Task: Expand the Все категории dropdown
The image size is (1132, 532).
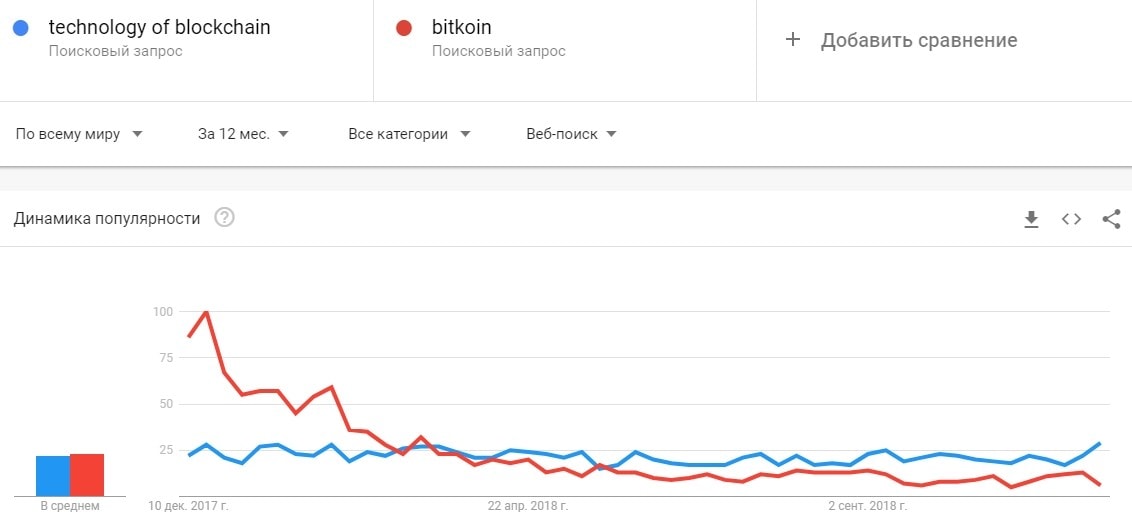Action: click(x=409, y=134)
